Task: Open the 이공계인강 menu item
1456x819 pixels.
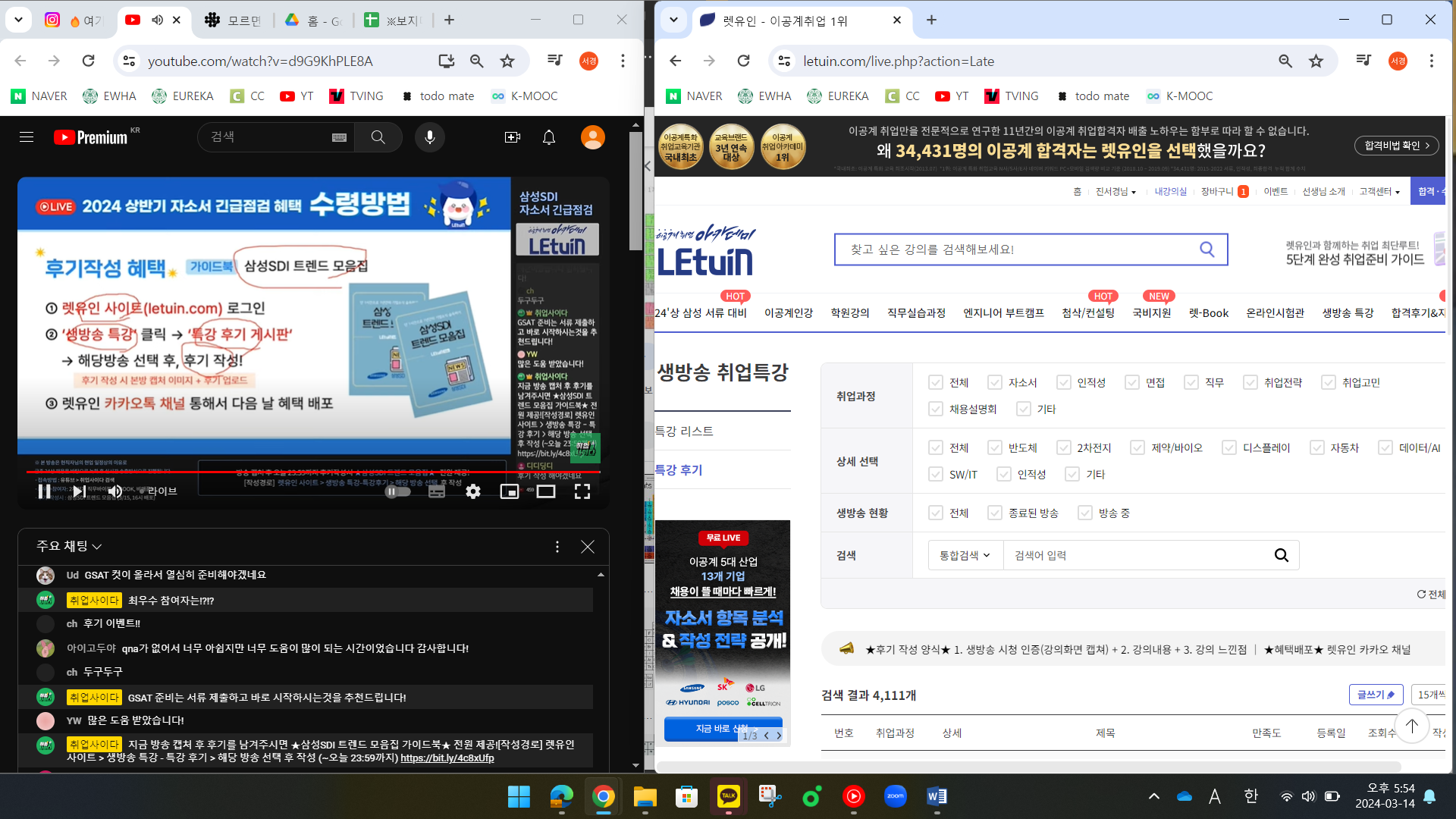Action: (788, 312)
